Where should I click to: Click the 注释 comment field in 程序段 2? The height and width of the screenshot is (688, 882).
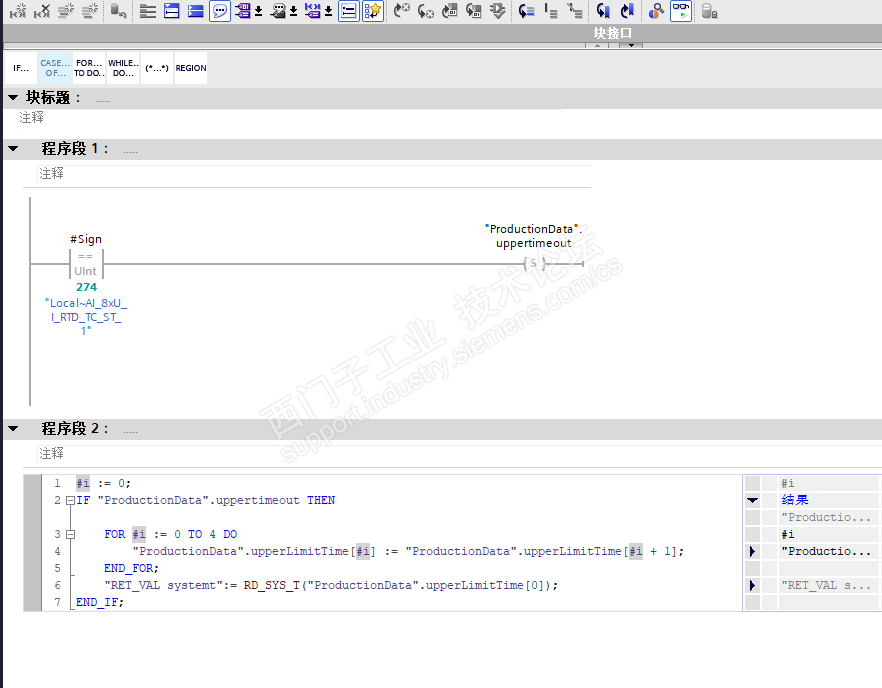[458, 453]
